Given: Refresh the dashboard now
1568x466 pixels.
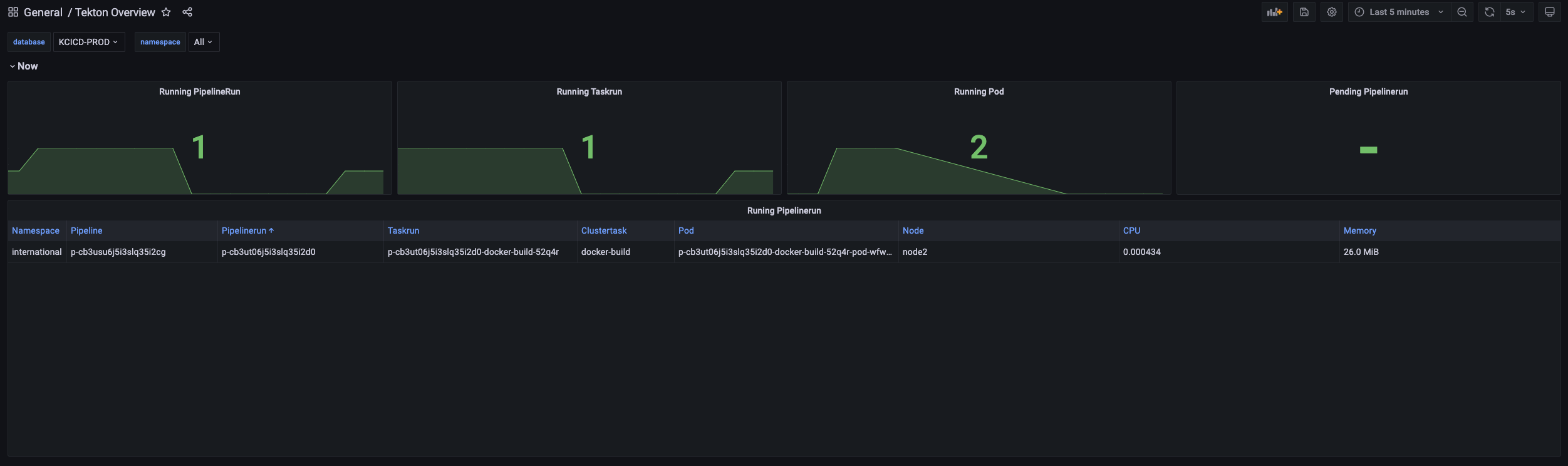Looking at the screenshot, I should point(1490,12).
